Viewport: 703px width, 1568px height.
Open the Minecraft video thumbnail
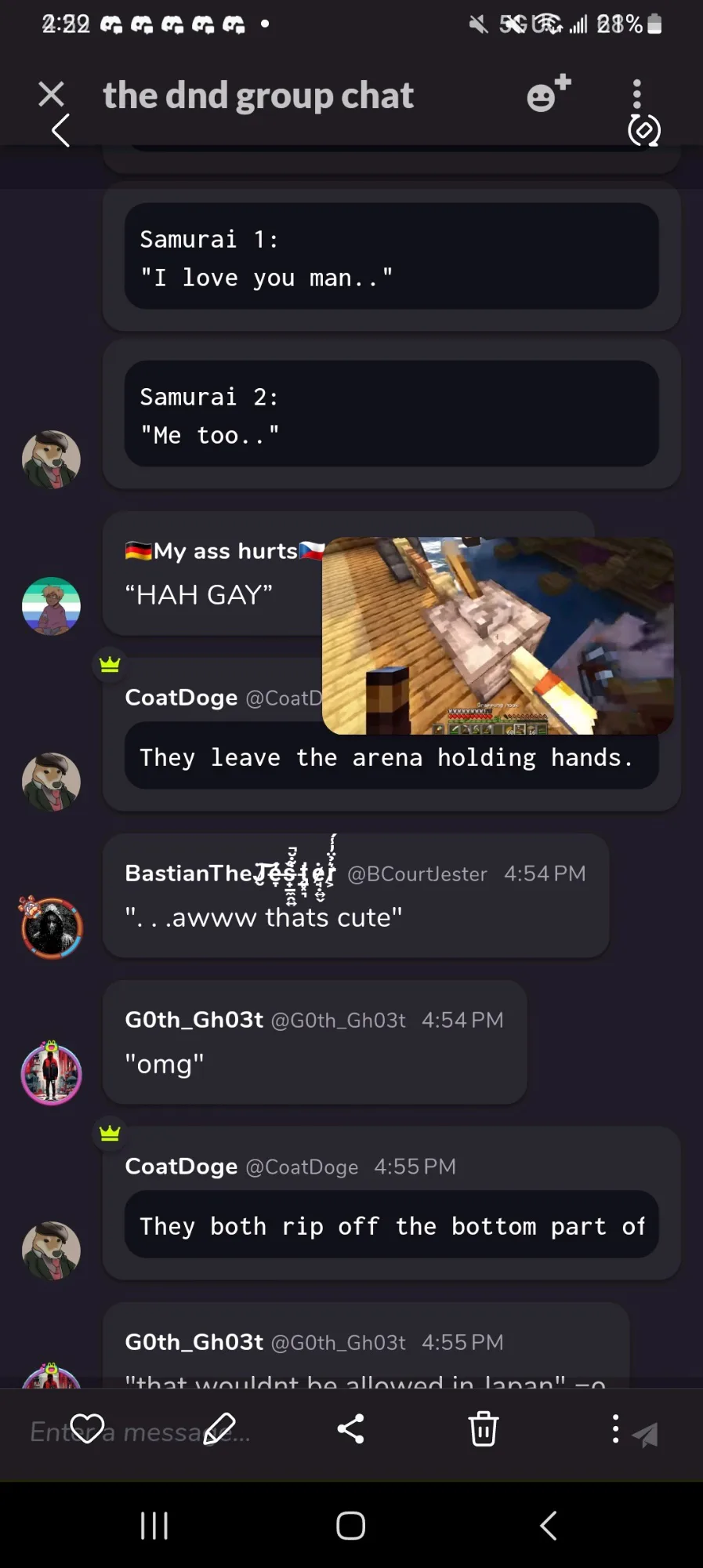coord(498,636)
